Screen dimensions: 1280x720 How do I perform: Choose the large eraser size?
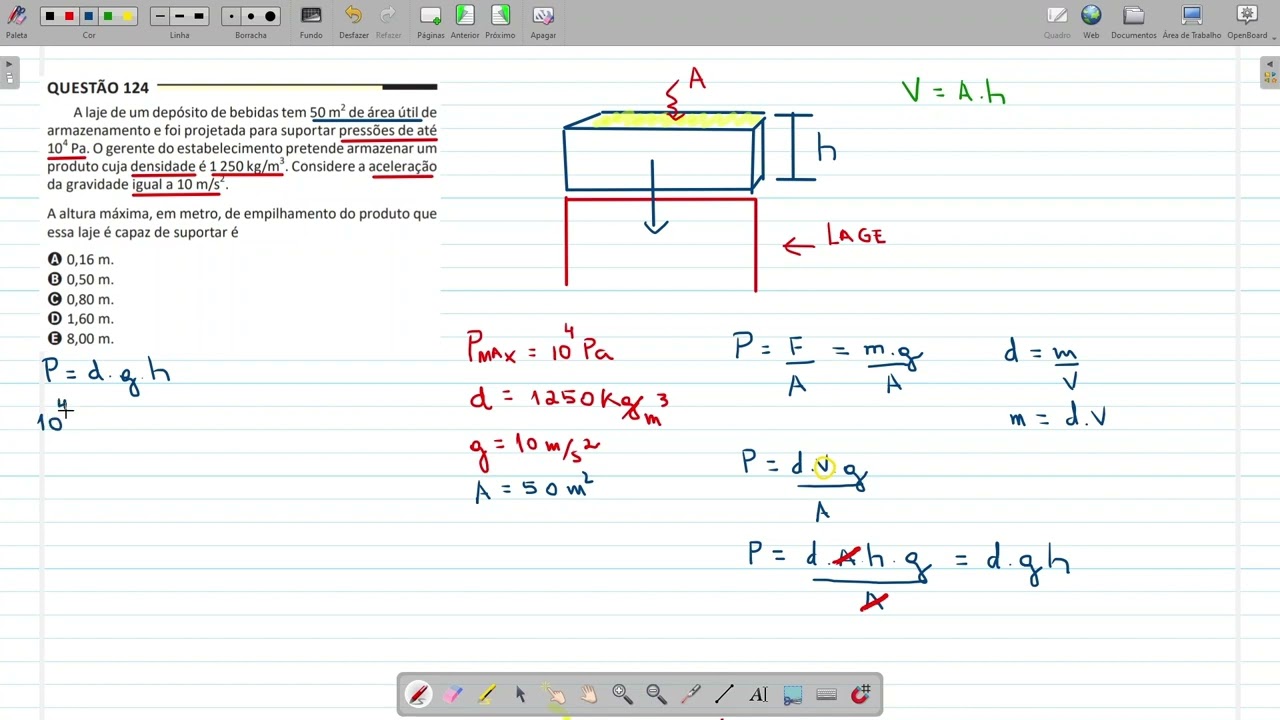(x=270, y=16)
